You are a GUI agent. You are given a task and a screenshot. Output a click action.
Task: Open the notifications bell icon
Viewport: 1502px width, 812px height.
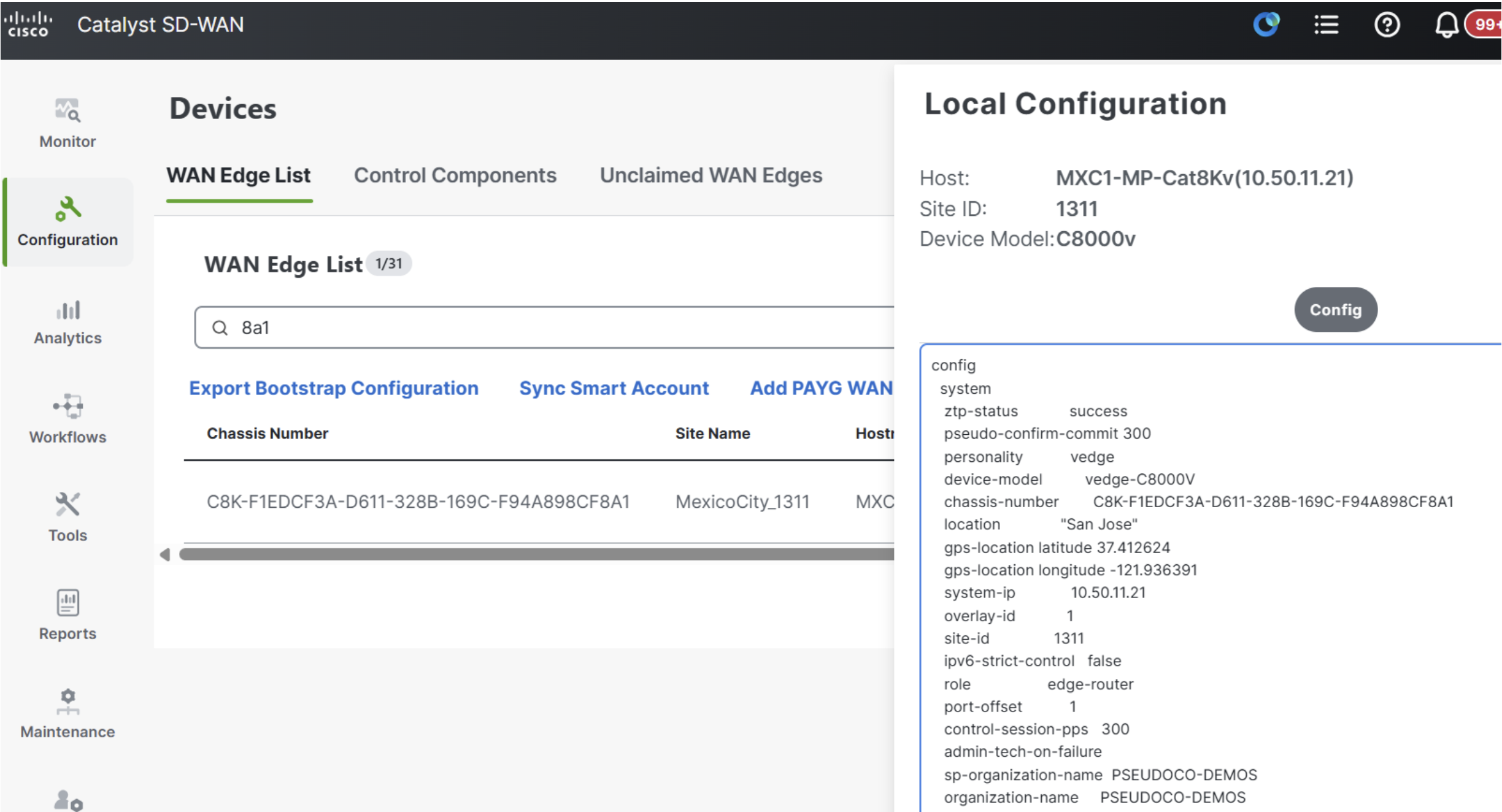click(1446, 25)
